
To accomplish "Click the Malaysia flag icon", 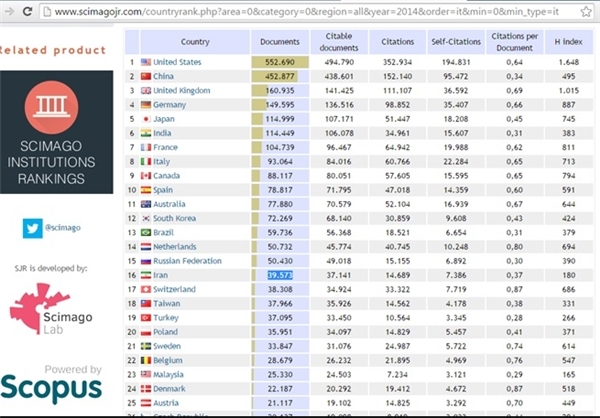I will 146,374.
